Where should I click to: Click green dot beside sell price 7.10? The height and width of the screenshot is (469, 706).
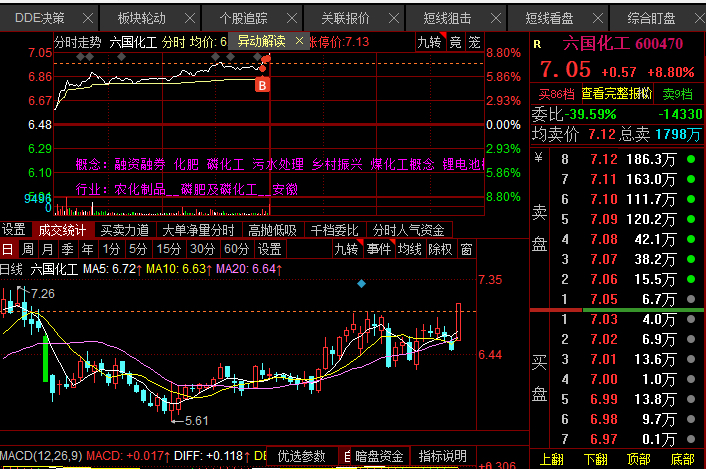[x=691, y=199]
